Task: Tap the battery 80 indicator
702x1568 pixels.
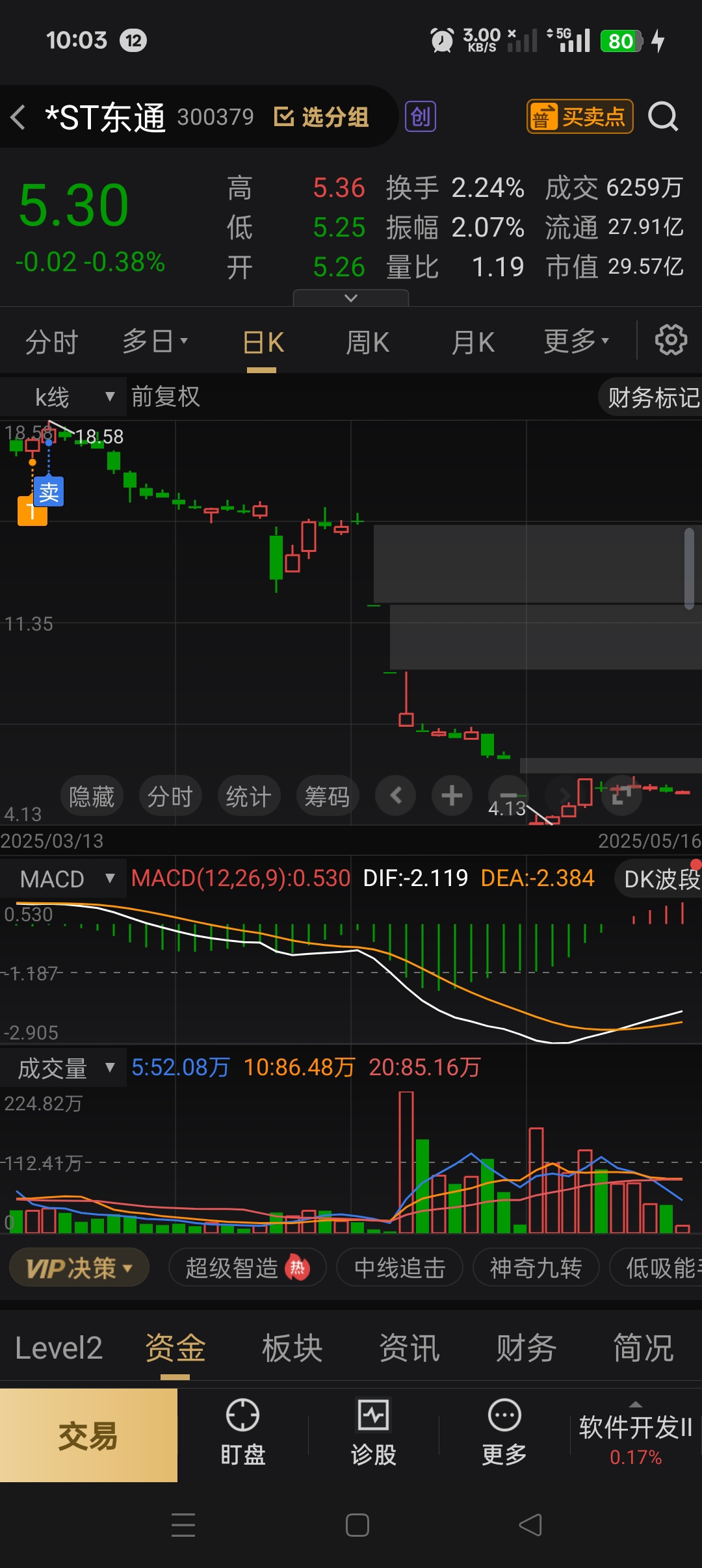Action: pos(621,41)
